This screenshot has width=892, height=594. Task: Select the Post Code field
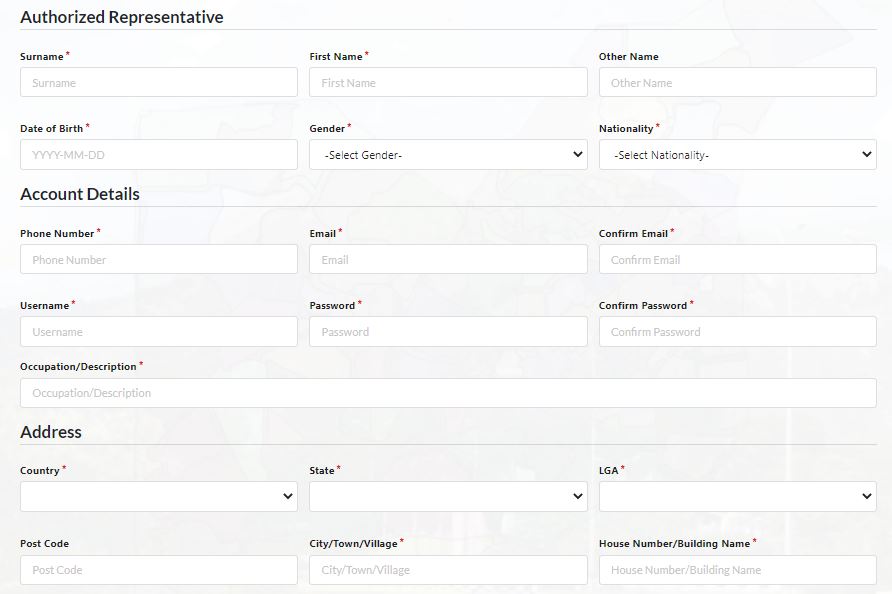(x=158, y=570)
